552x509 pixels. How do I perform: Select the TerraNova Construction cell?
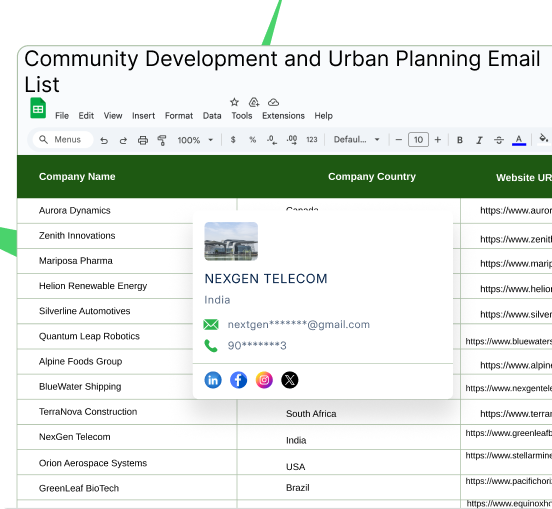[127, 412]
